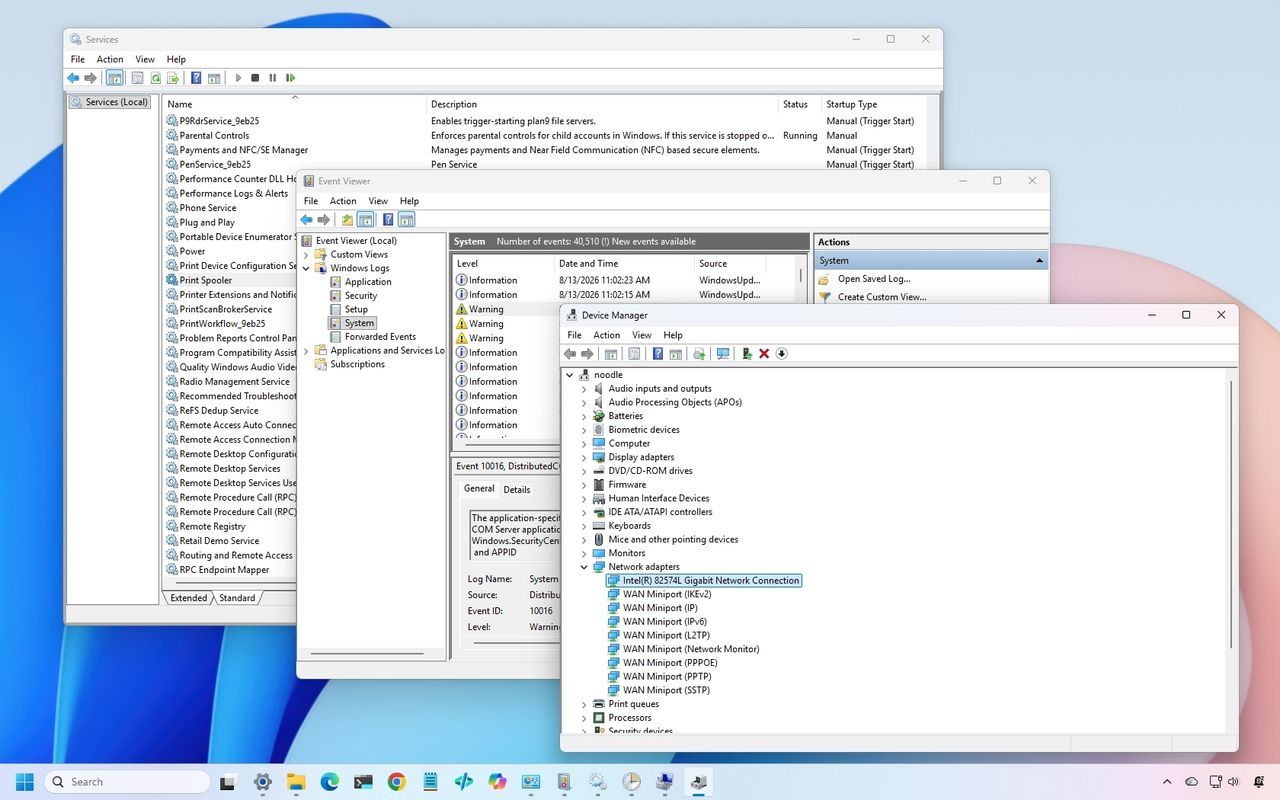Image resolution: width=1280 pixels, height=800 pixels.
Task: Open Google Chrome from taskbar
Action: pyautogui.click(x=397, y=782)
